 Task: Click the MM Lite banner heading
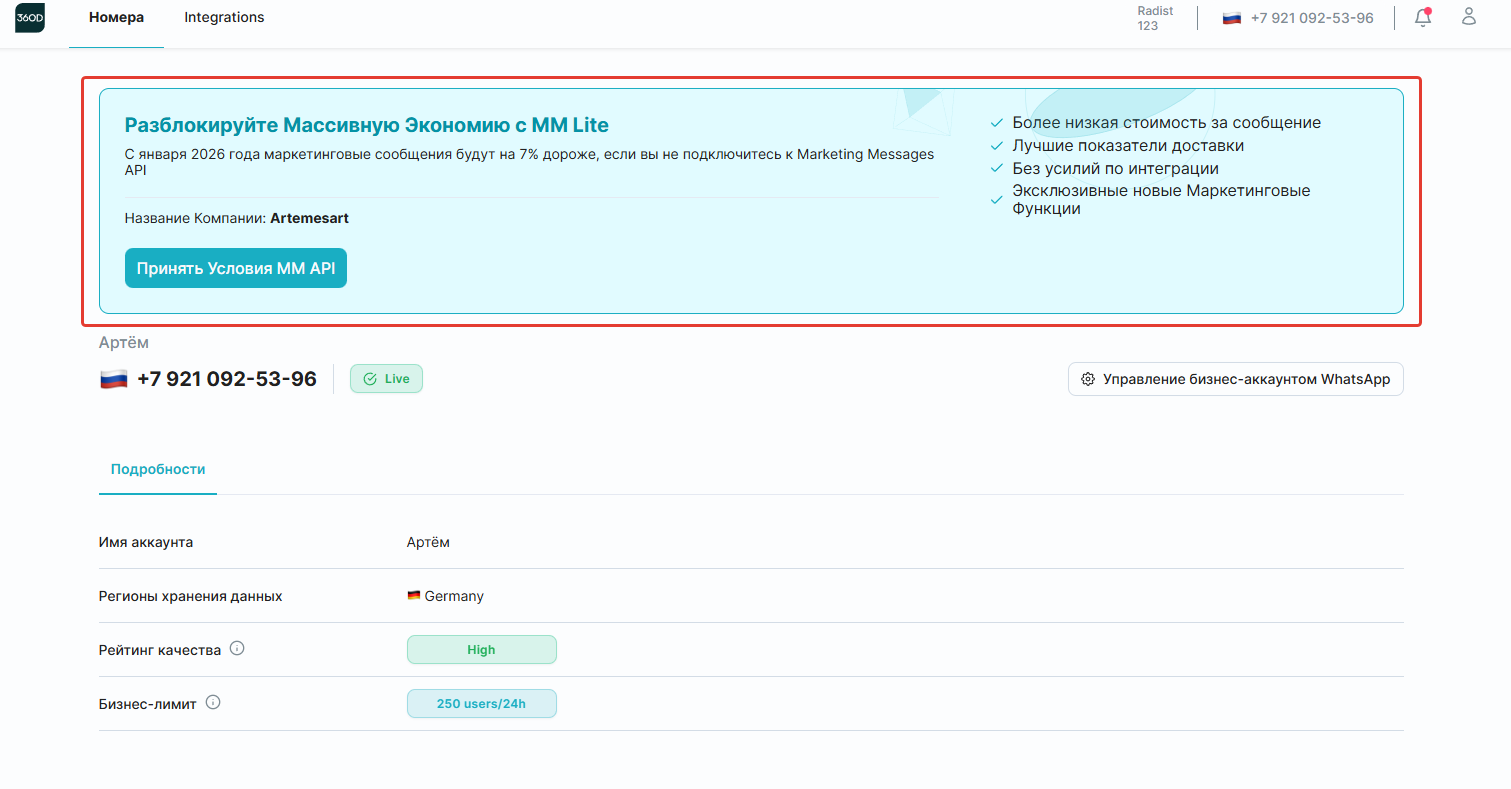(x=366, y=125)
